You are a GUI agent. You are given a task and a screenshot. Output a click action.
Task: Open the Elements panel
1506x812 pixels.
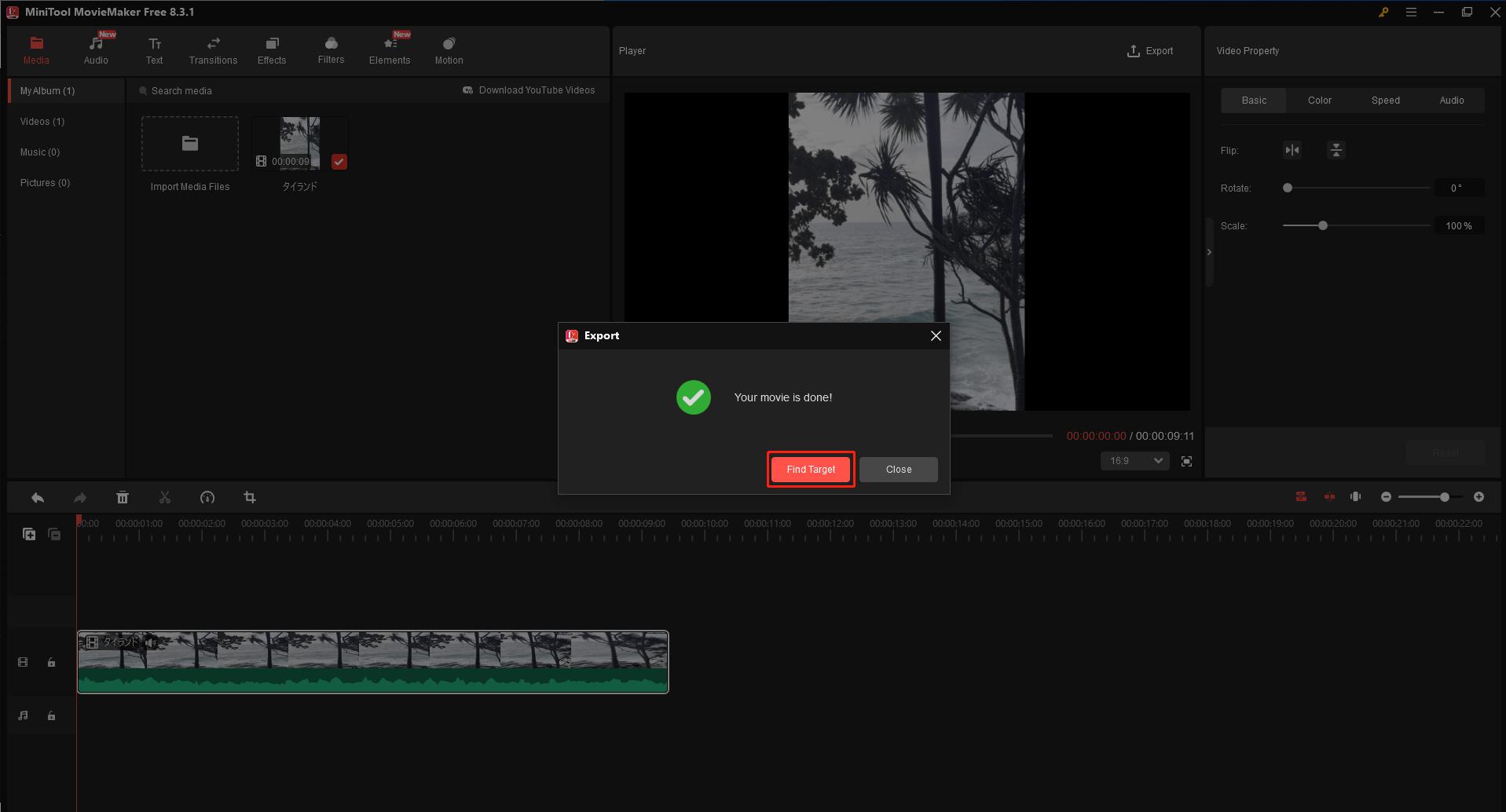[389, 49]
